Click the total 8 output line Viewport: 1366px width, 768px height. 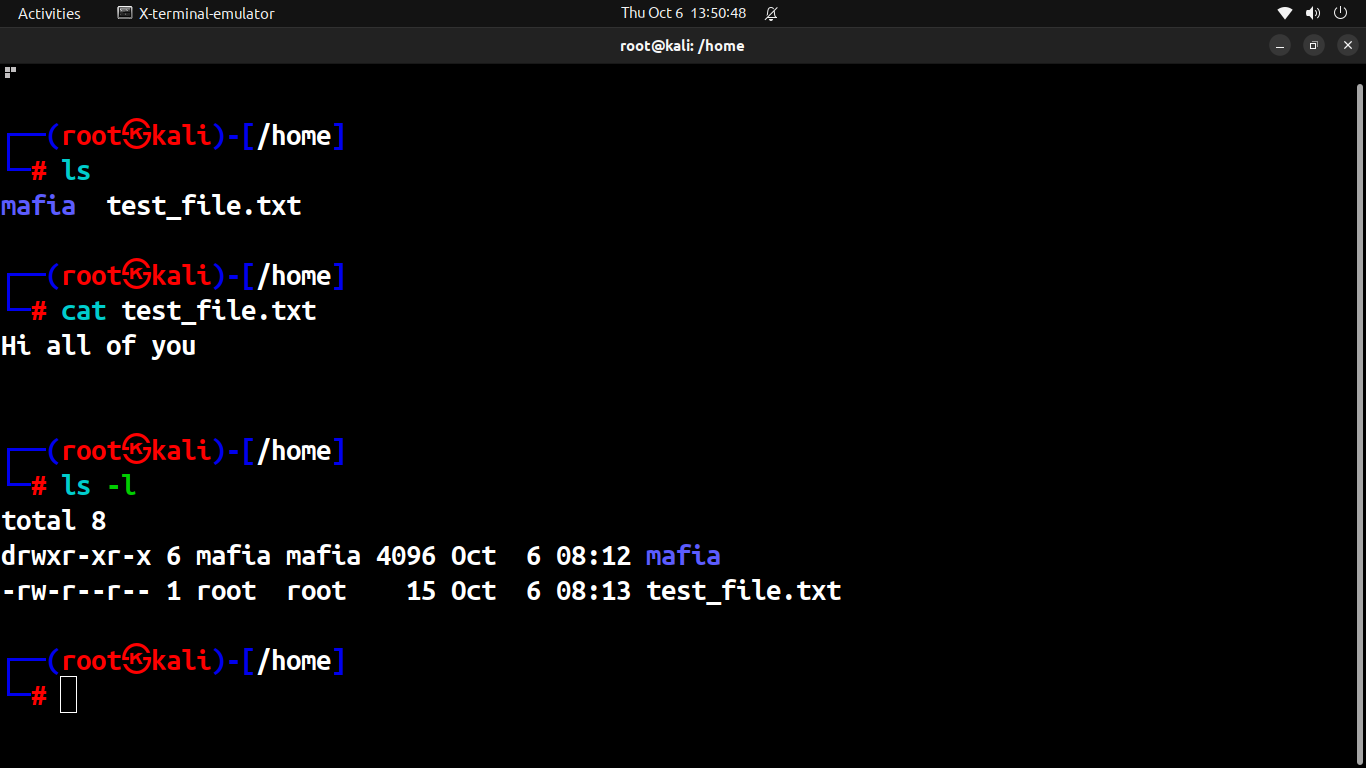[x=55, y=520]
